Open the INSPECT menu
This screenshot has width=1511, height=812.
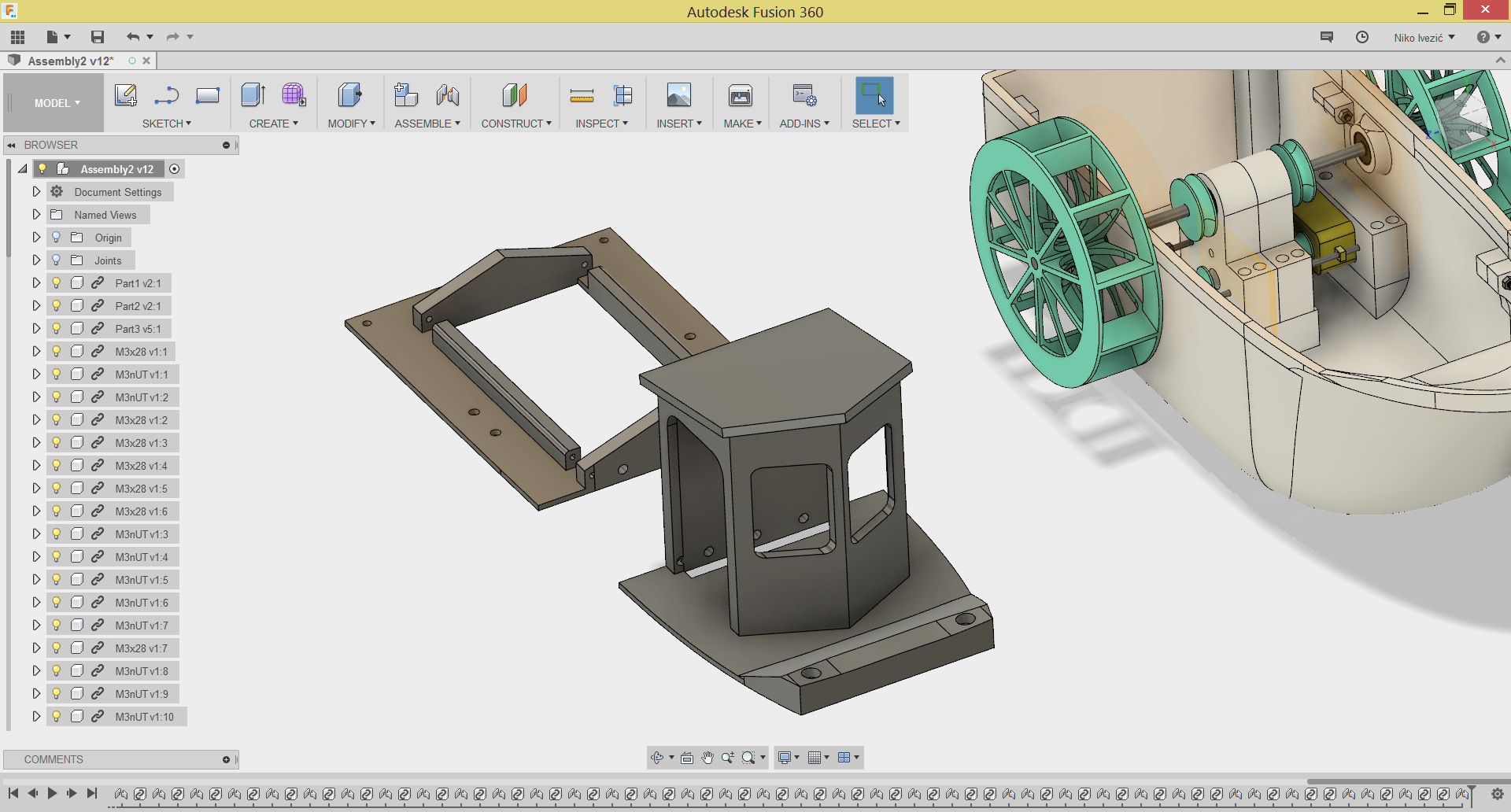602,124
